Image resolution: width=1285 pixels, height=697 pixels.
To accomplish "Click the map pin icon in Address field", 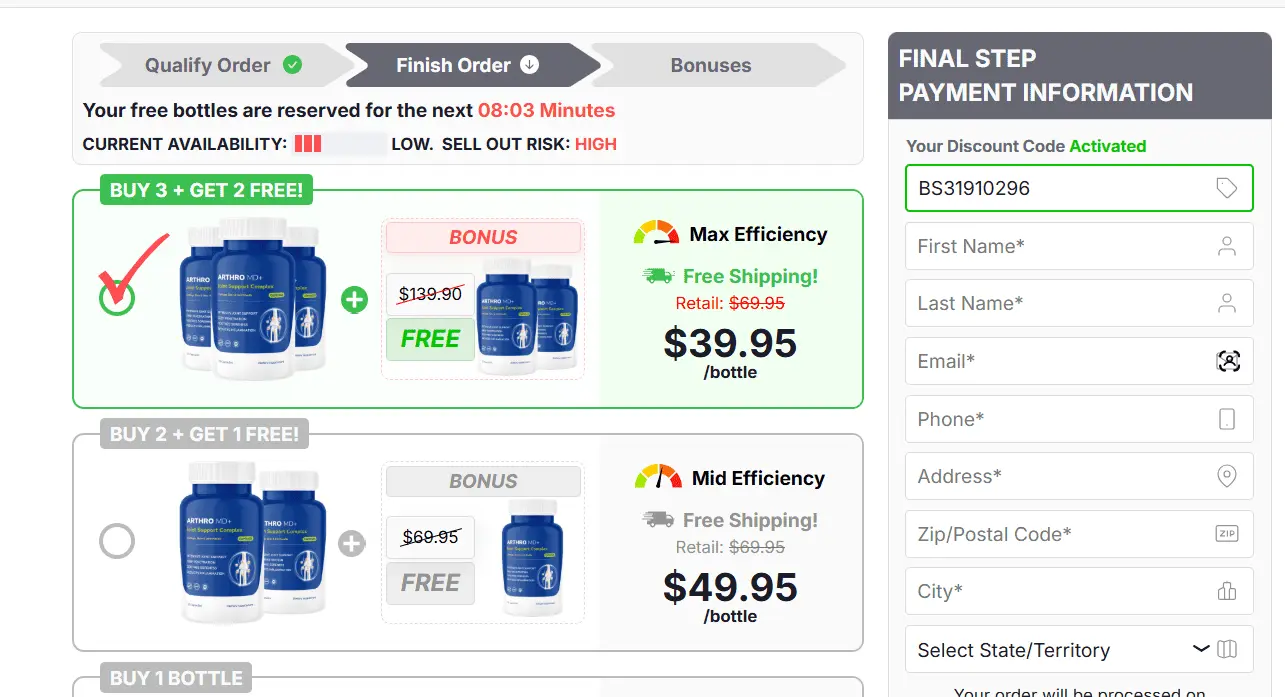I will point(1227,476).
